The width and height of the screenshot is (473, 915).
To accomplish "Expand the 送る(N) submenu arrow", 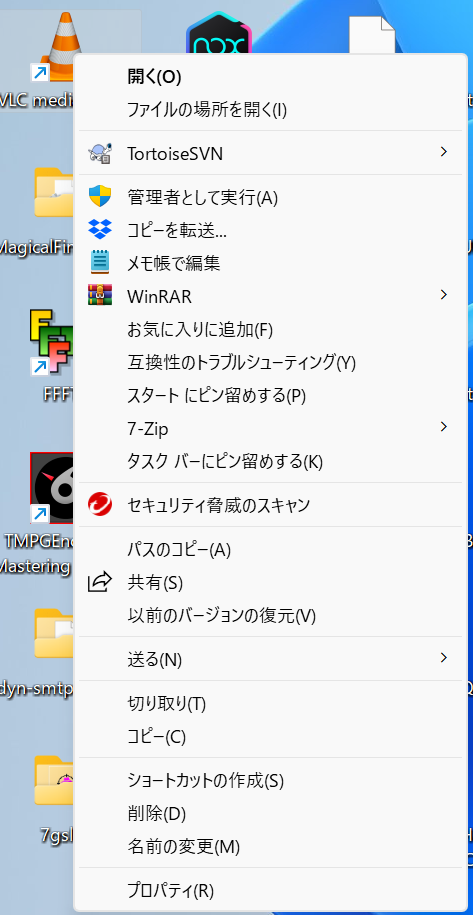I will [444, 658].
